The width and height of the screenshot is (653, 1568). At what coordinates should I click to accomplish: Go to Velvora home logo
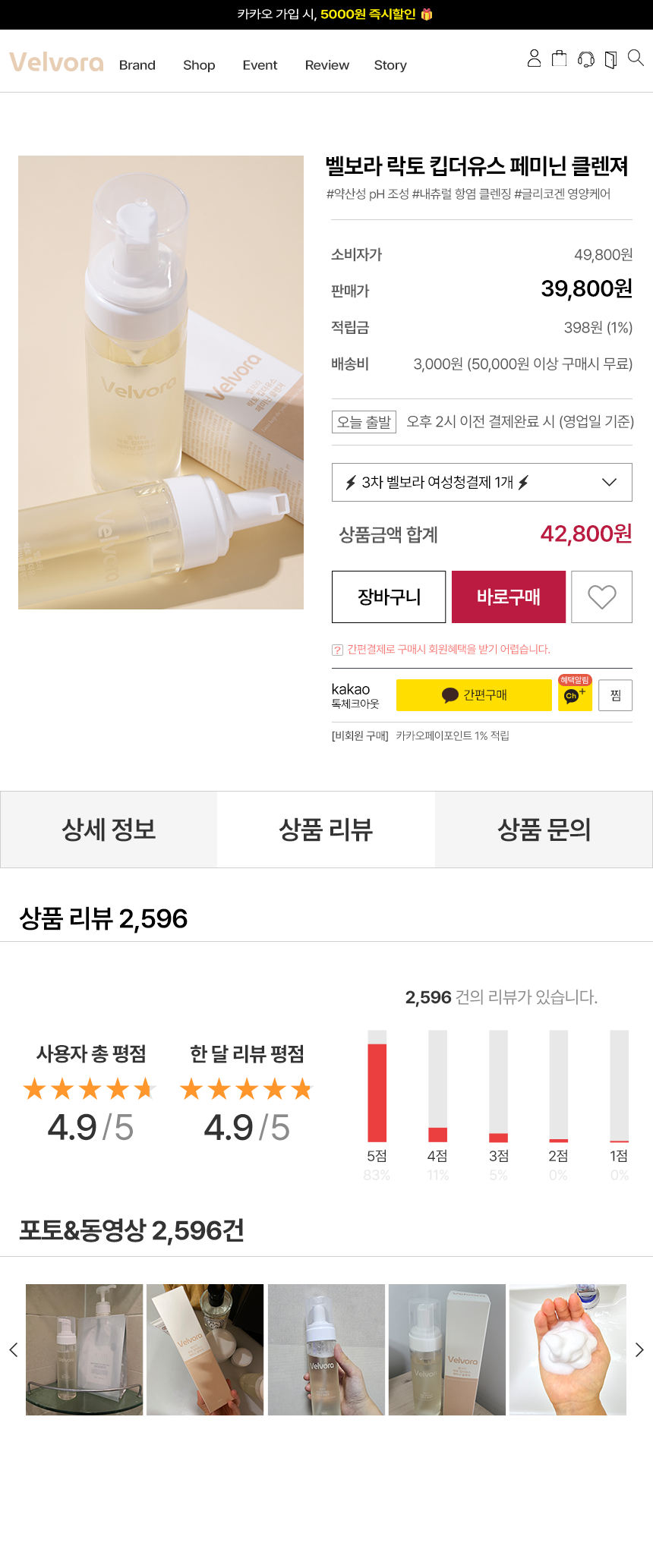coord(56,62)
